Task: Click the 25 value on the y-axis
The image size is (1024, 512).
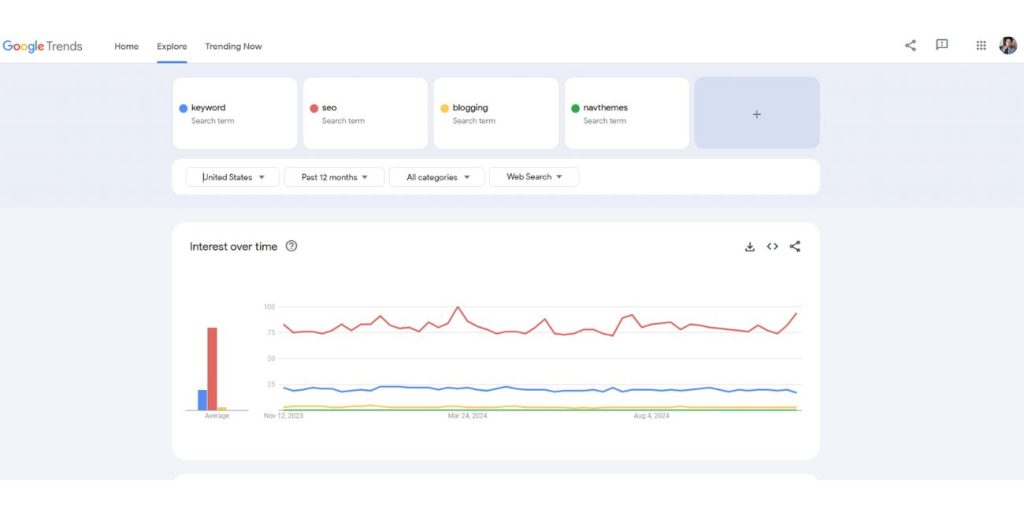Action: [x=272, y=384]
